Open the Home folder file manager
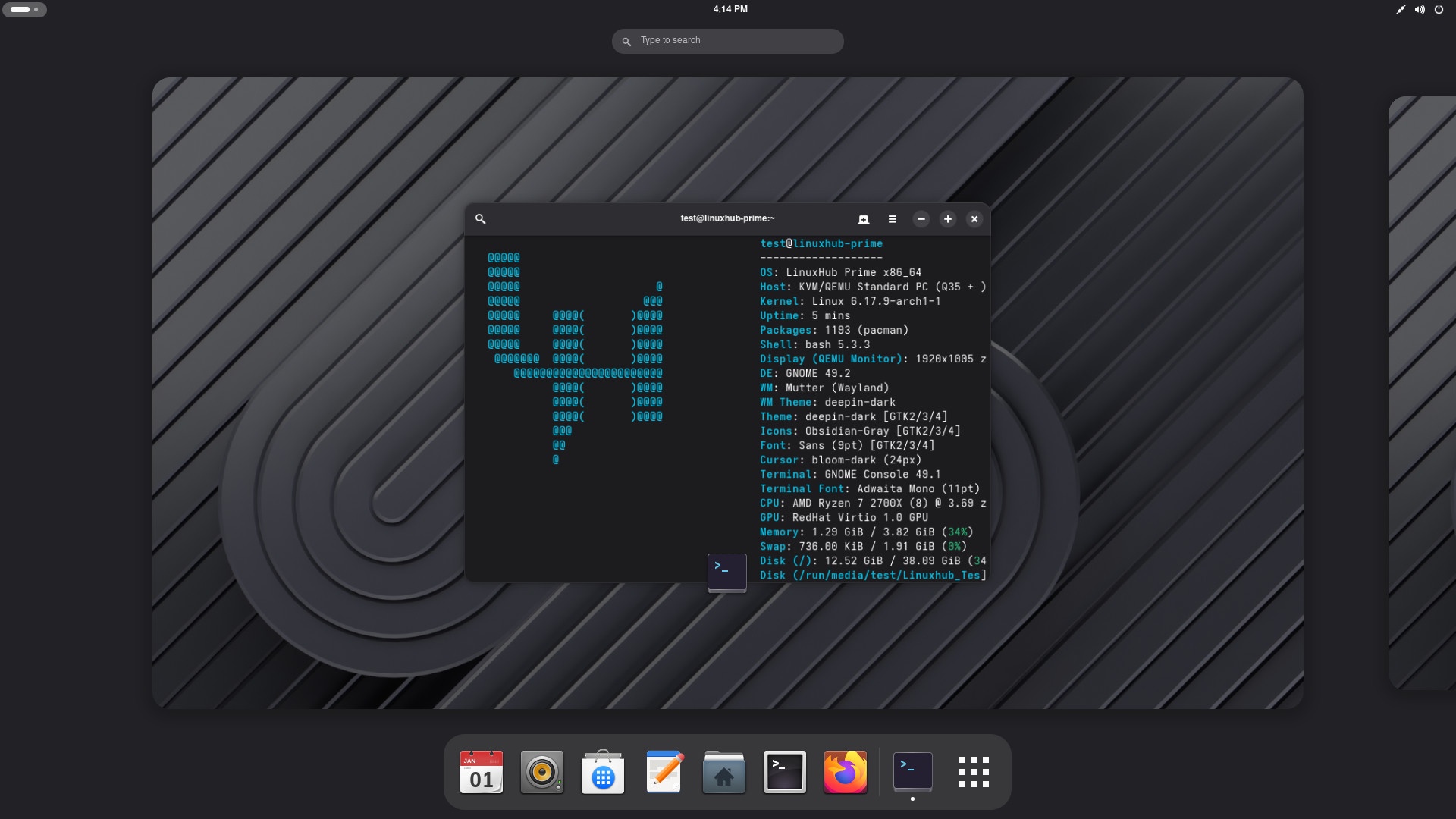This screenshot has width=1456, height=819. (x=724, y=773)
